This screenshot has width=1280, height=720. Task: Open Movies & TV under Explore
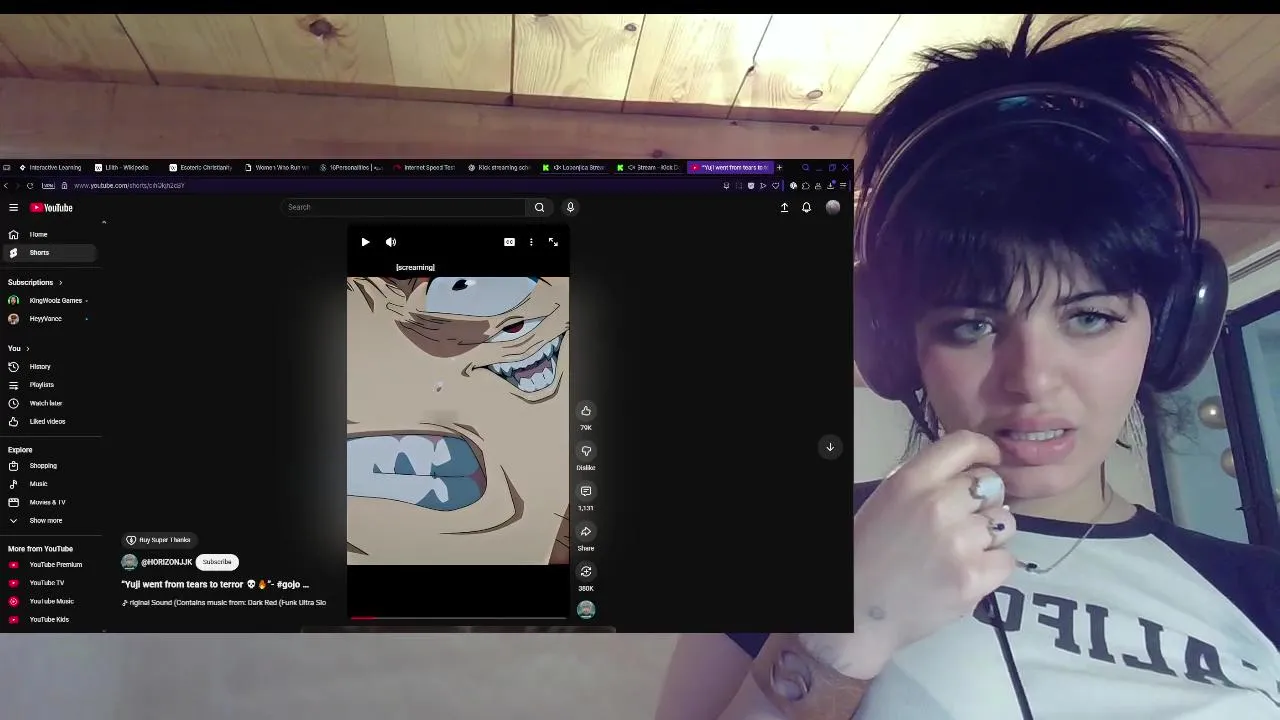(48, 502)
